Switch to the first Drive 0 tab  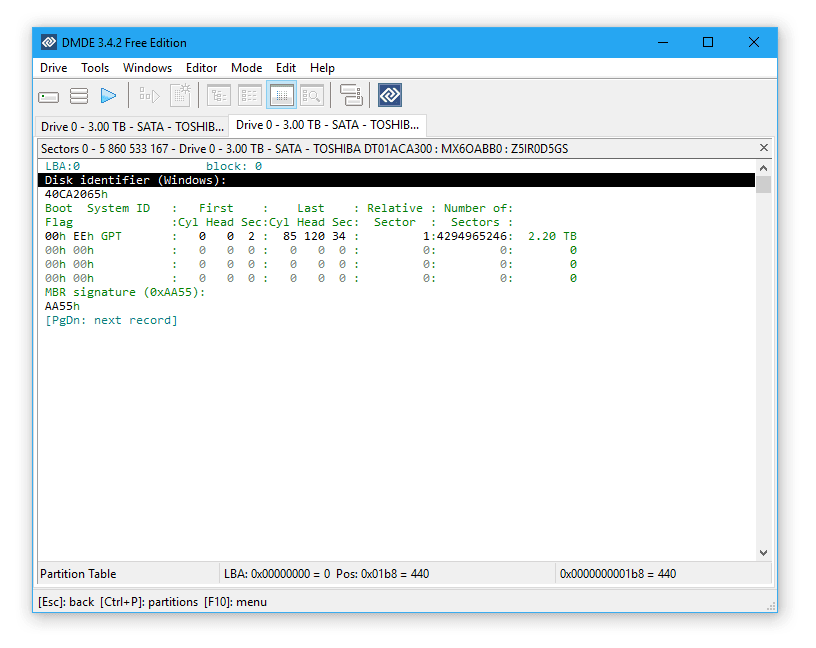[132, 127]
